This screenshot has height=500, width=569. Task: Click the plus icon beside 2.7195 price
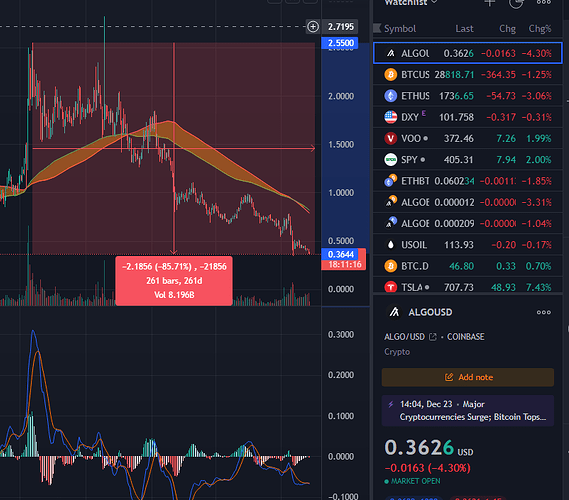(x=313, y=26)
